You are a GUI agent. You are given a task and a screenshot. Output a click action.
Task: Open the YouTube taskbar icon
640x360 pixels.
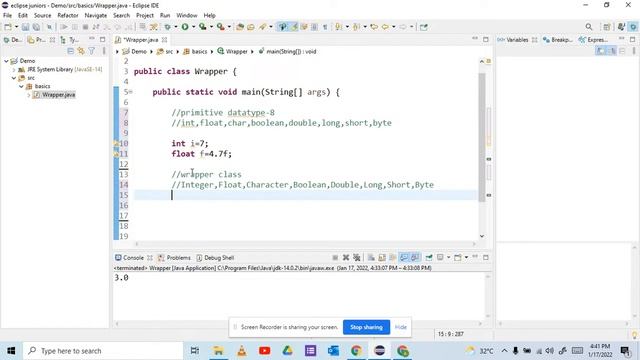click(x=264, y=351)
